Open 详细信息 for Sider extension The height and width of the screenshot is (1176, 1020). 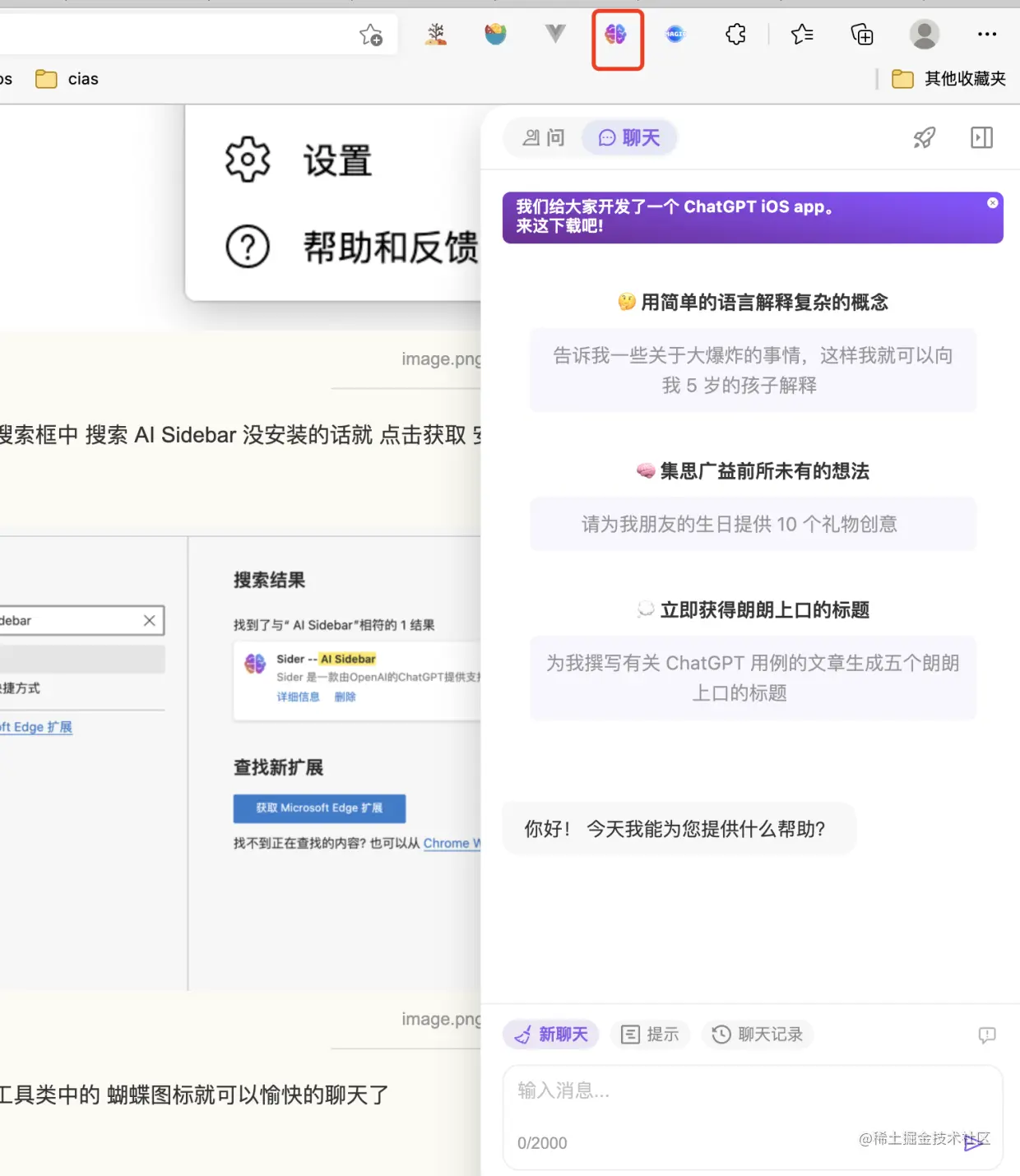(298, 697)
